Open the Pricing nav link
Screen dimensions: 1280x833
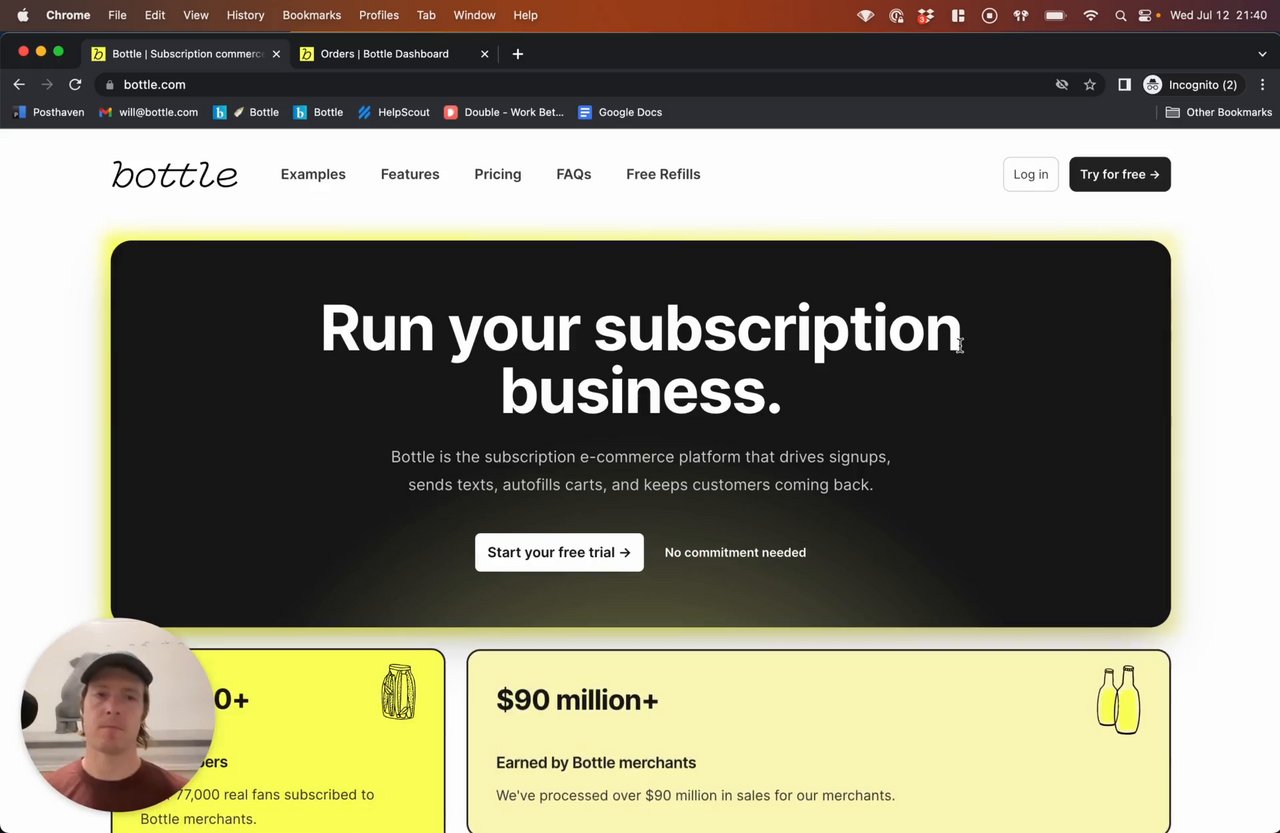click(x=498, y=174)
